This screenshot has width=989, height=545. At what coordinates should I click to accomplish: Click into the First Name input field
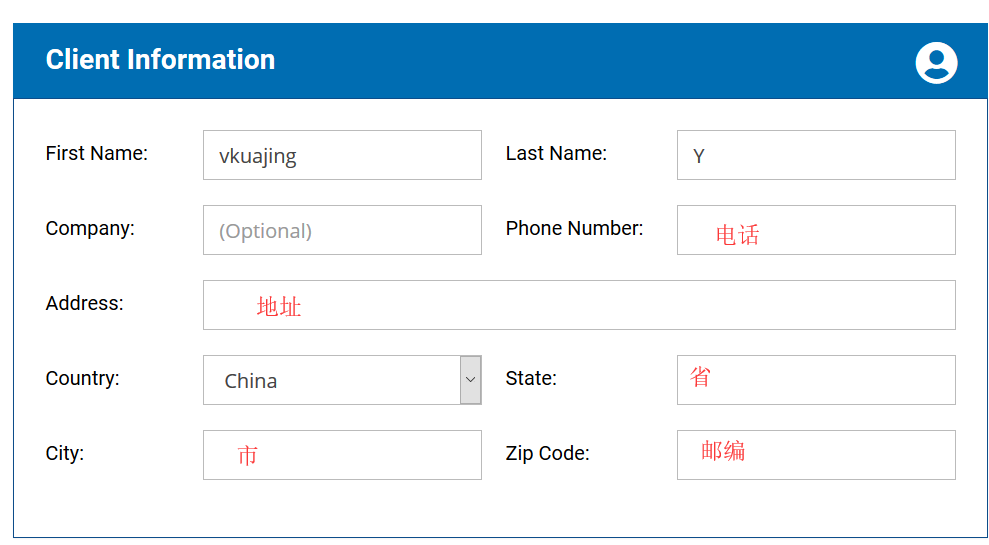(x=342, y=155)
